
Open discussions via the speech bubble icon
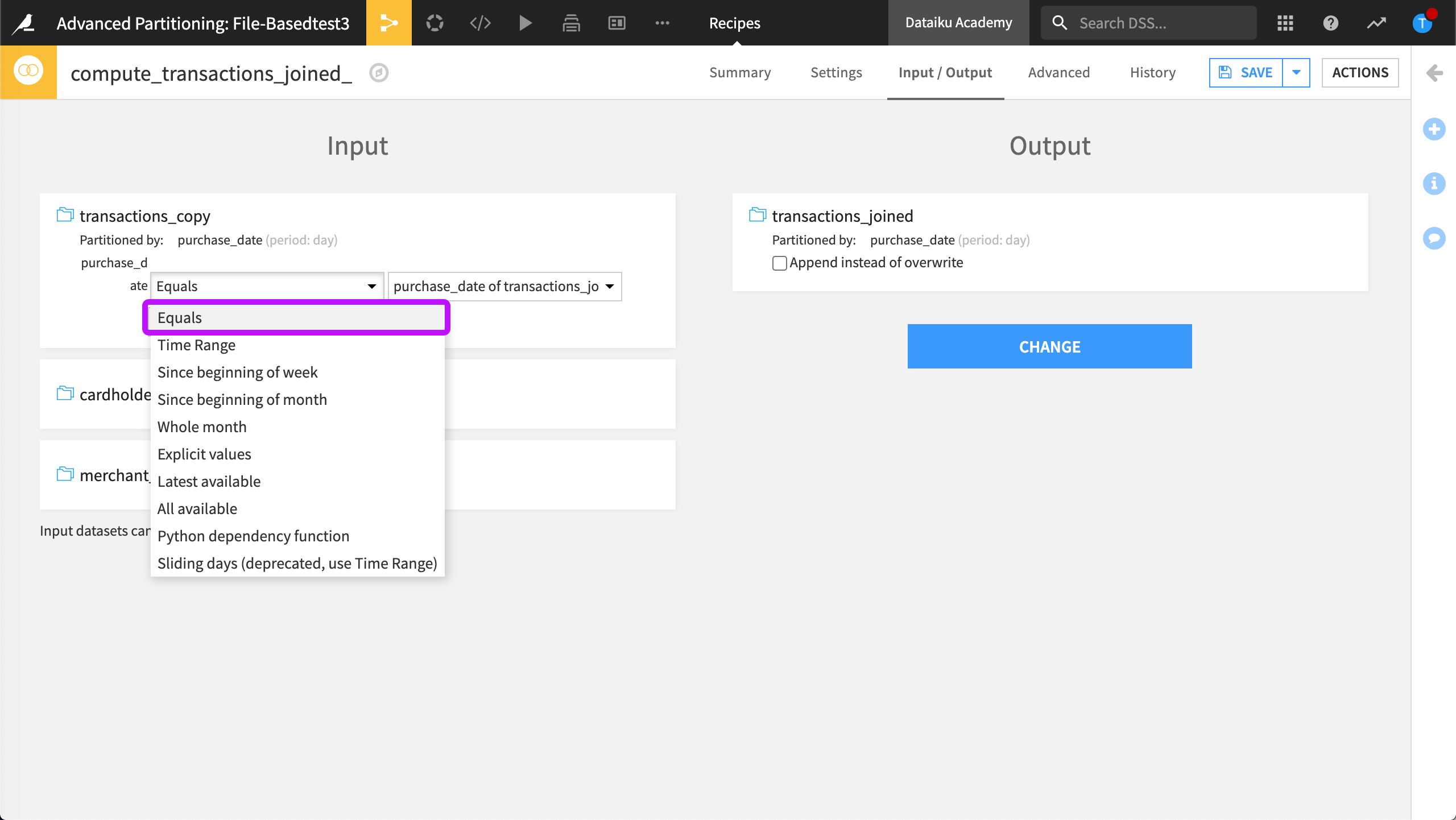pos(1435,238)
